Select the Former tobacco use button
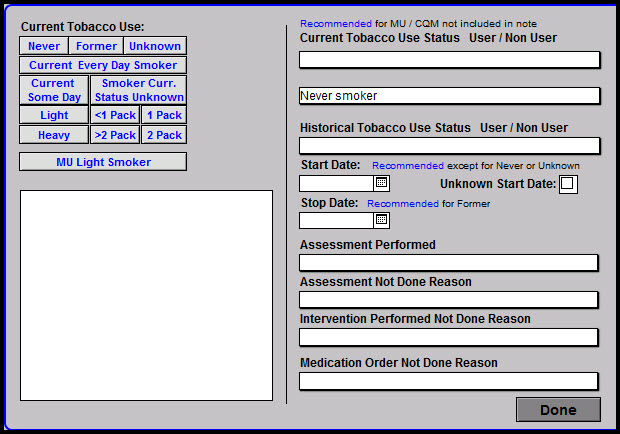Viewport: 620px width, 434px height. 96,46
